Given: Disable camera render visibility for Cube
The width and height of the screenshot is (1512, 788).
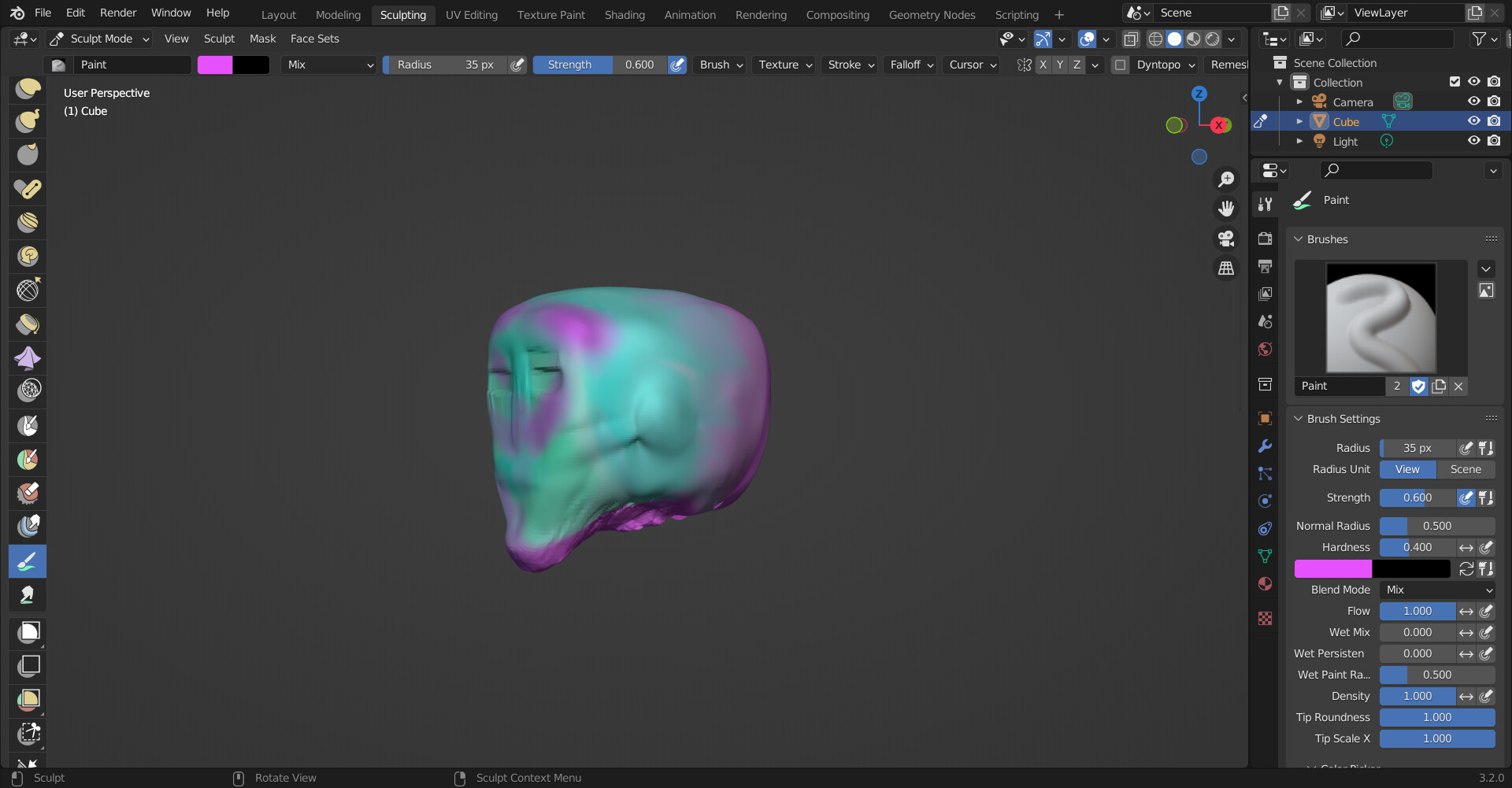Looking at the screenshot, I should (1494, 120).
